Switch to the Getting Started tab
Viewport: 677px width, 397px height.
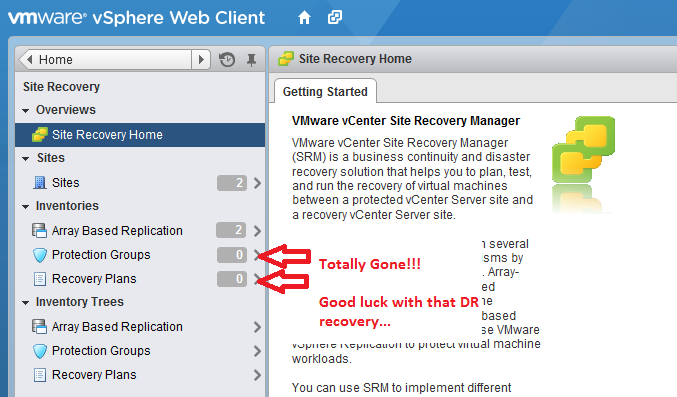click(x=325, y=91)
